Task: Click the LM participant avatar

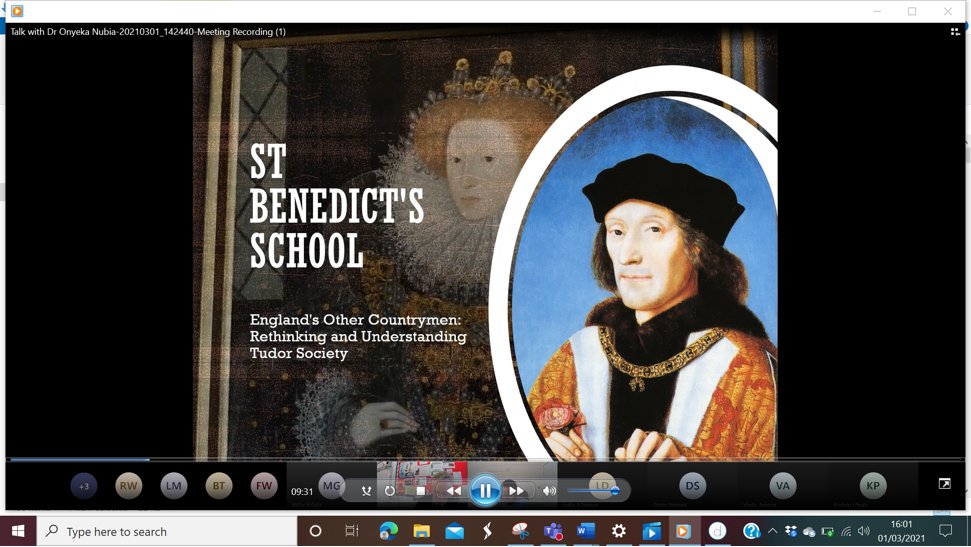Action: point(174,486)
